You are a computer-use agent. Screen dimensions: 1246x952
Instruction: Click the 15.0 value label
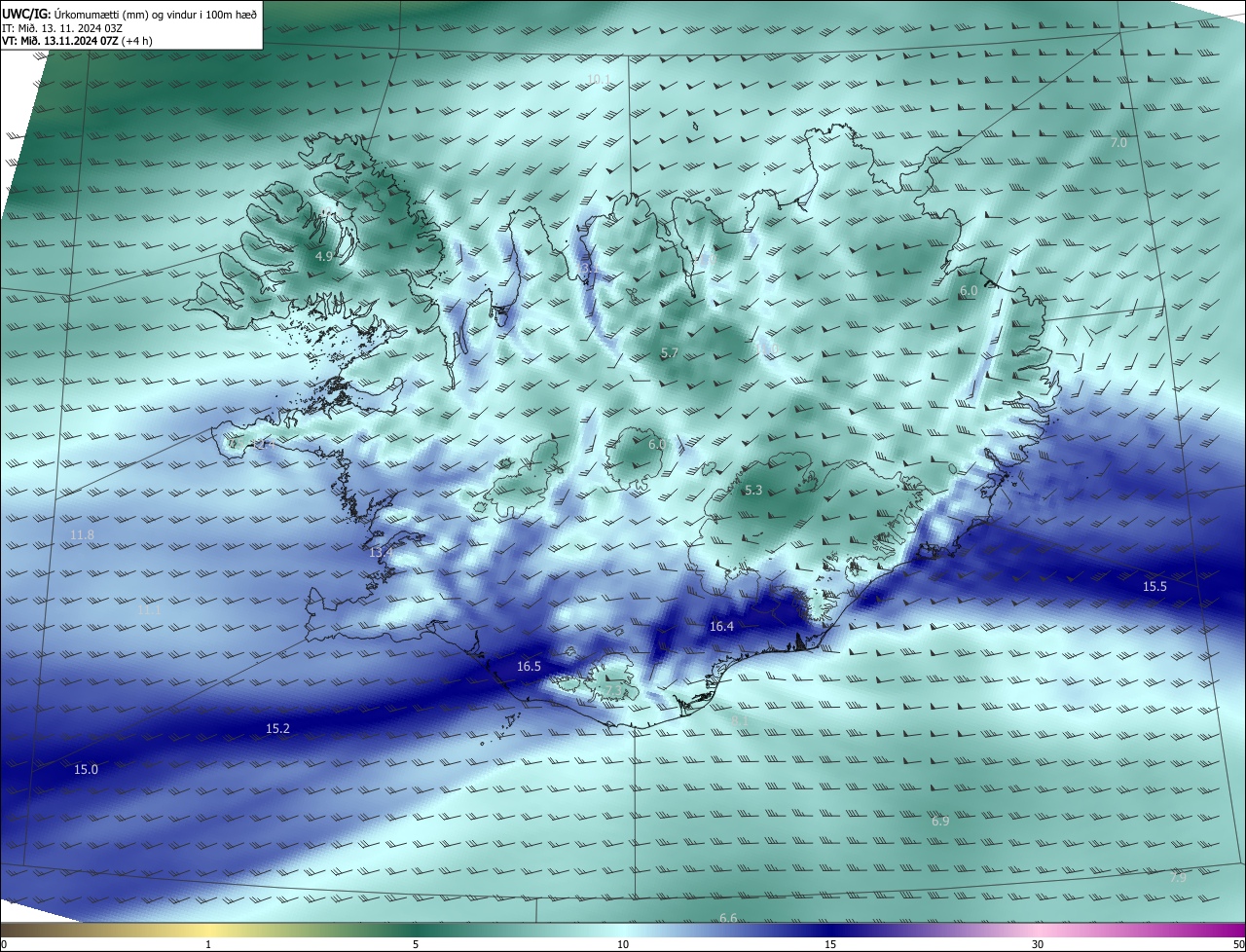pos(86,769)
